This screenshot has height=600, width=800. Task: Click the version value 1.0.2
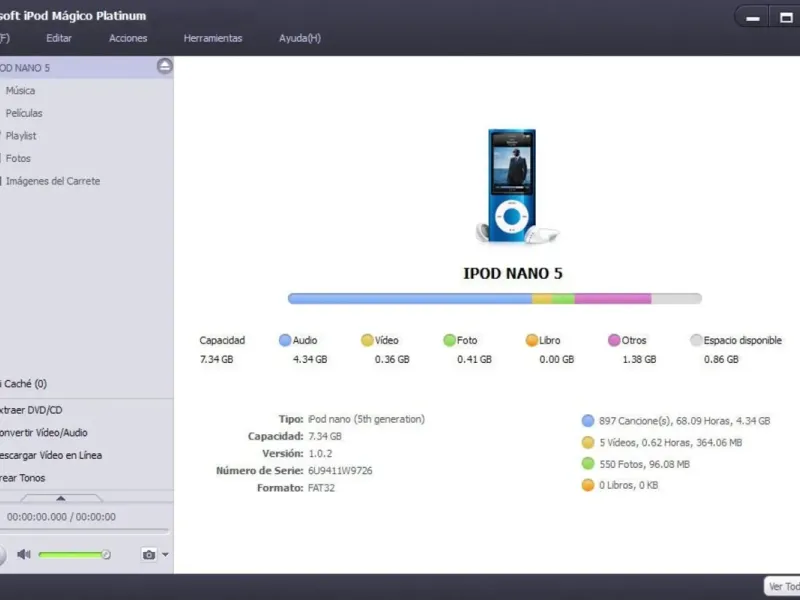[320, 454]
